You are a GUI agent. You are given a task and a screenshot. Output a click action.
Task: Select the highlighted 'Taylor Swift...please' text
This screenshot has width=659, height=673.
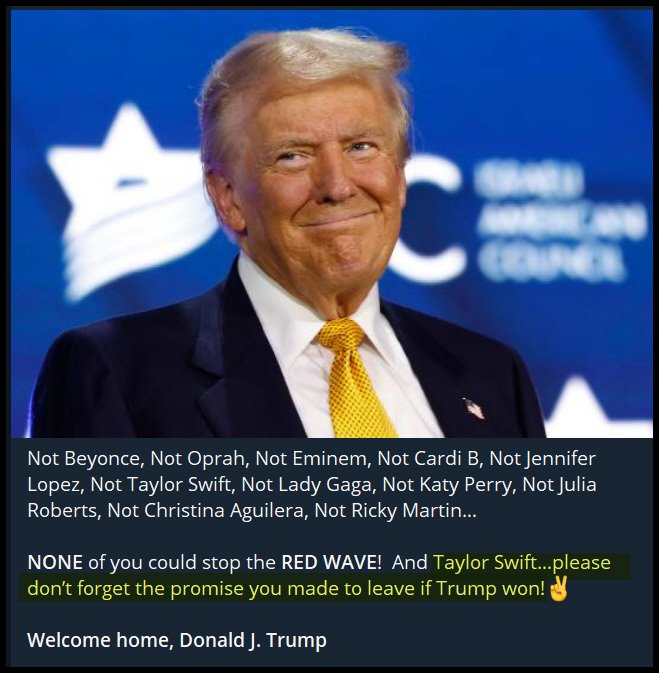tap(522, 563)
